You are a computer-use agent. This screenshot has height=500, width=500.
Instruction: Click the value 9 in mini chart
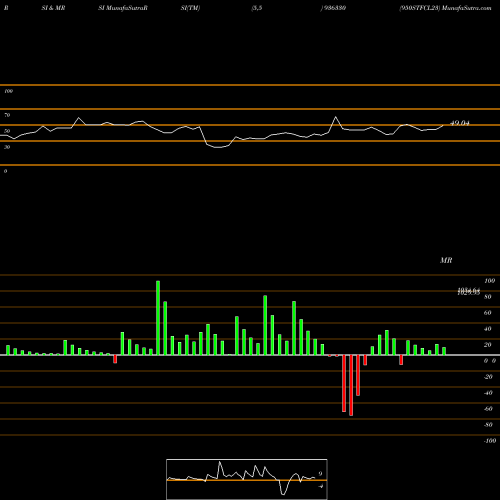point(320,474)
